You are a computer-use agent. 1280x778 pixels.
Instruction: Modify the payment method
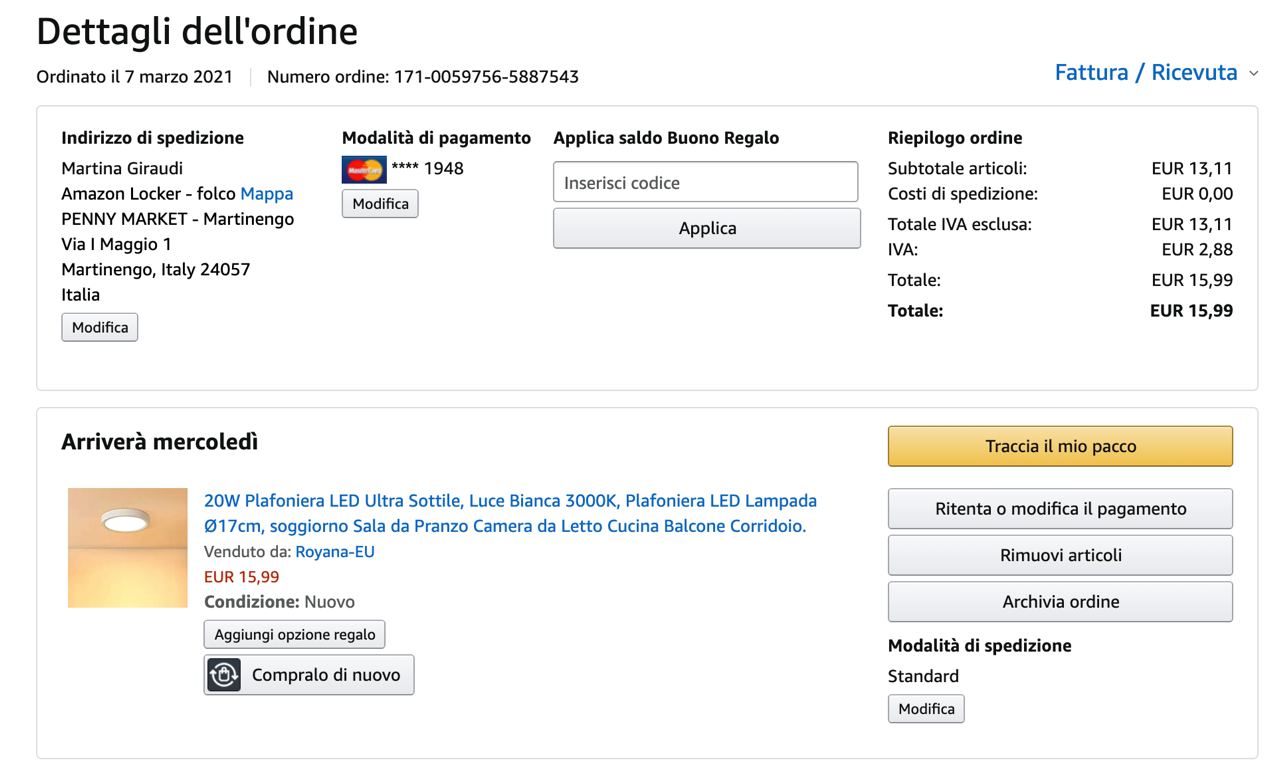pos(380,204)
